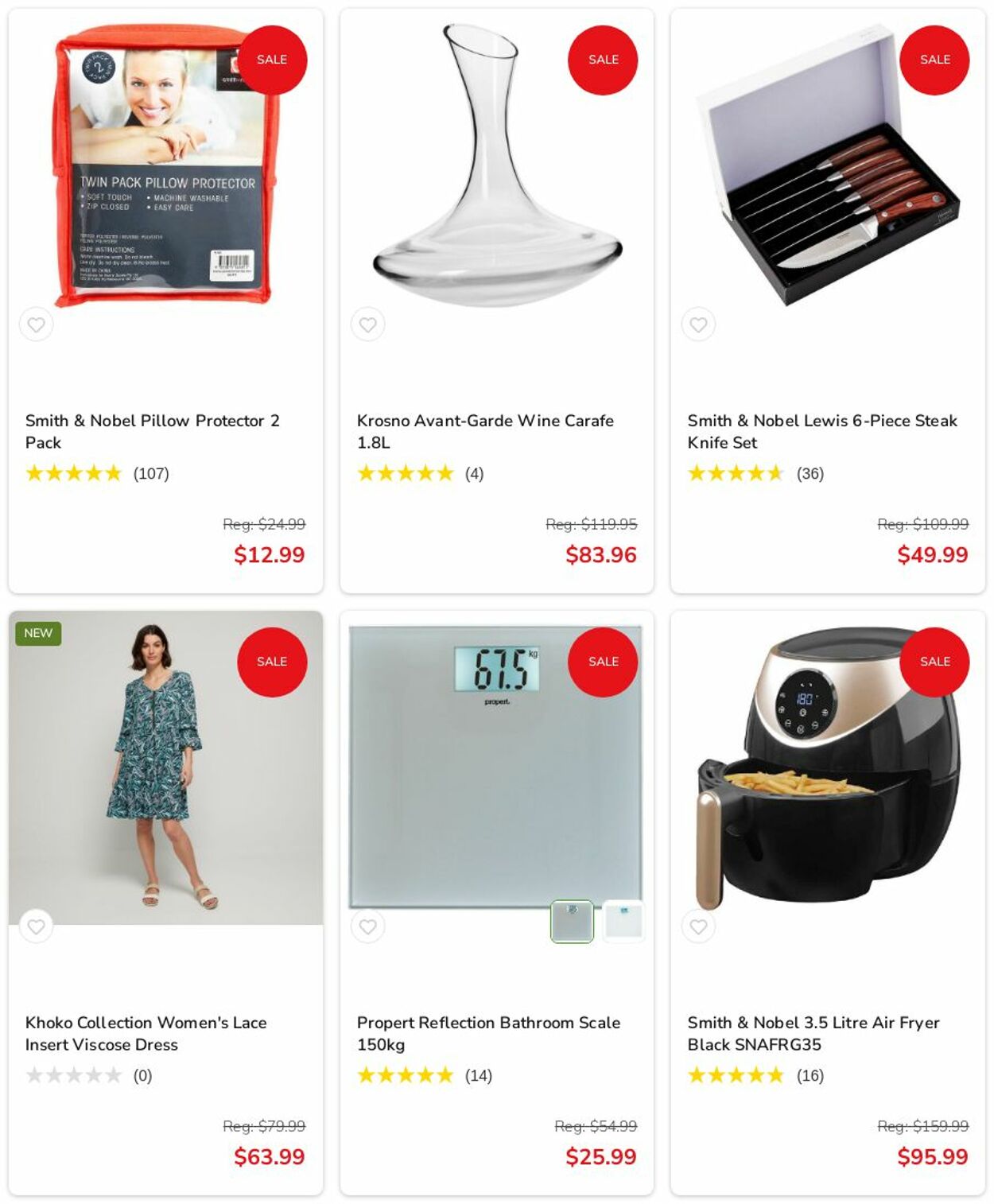View Smith & Nobel Lewis Steak Knife Set

(822, 431)
